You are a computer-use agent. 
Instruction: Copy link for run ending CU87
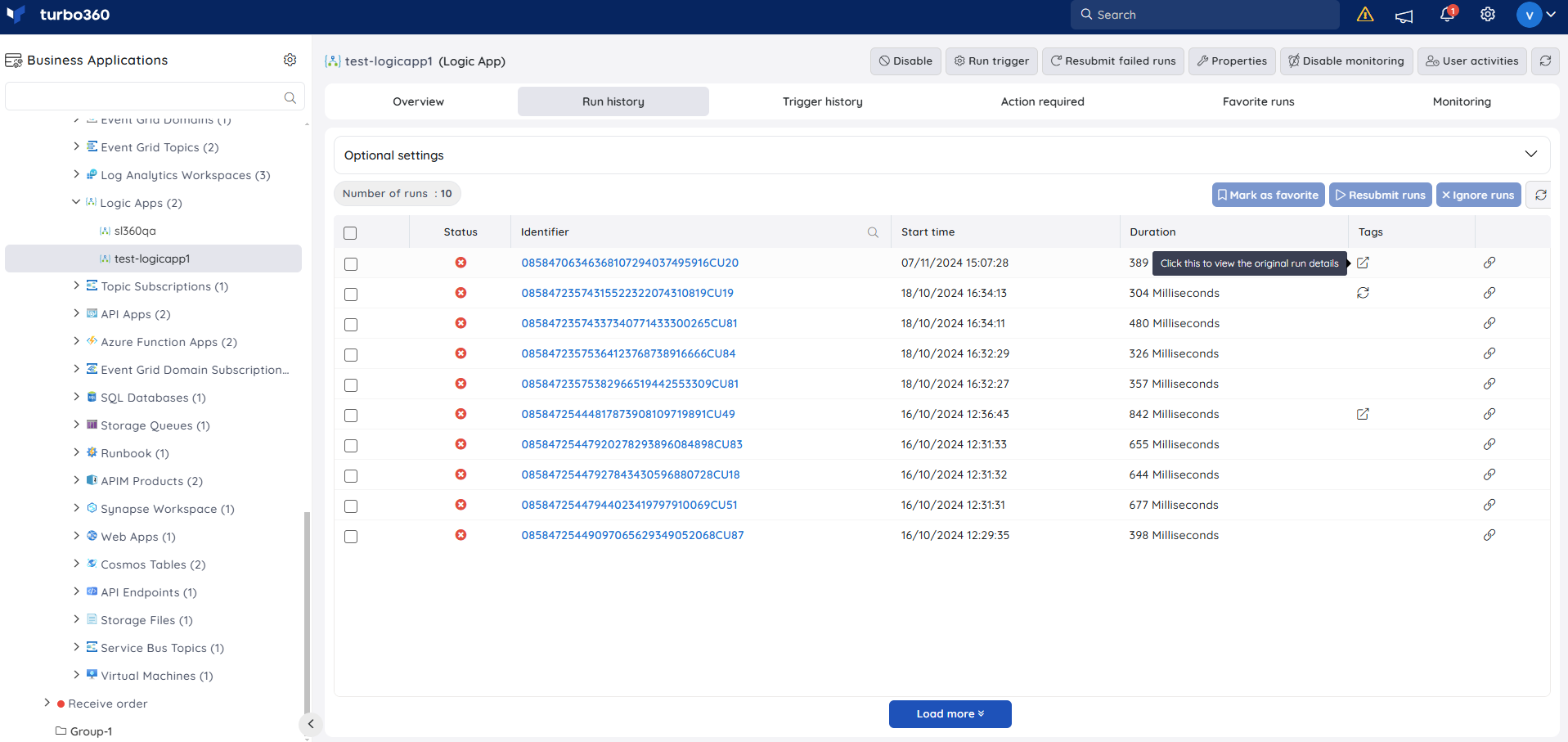(x=1489, y=535)
